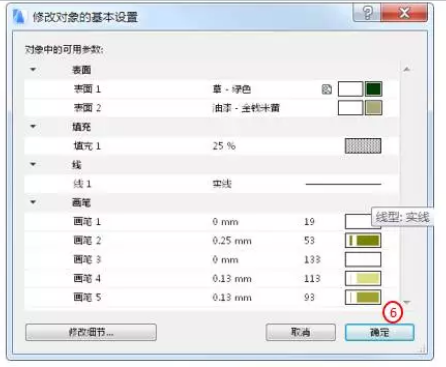Click the white pen swatch for 画笔 3
Viewport: 446px width, 367px height.
[363, 259]
